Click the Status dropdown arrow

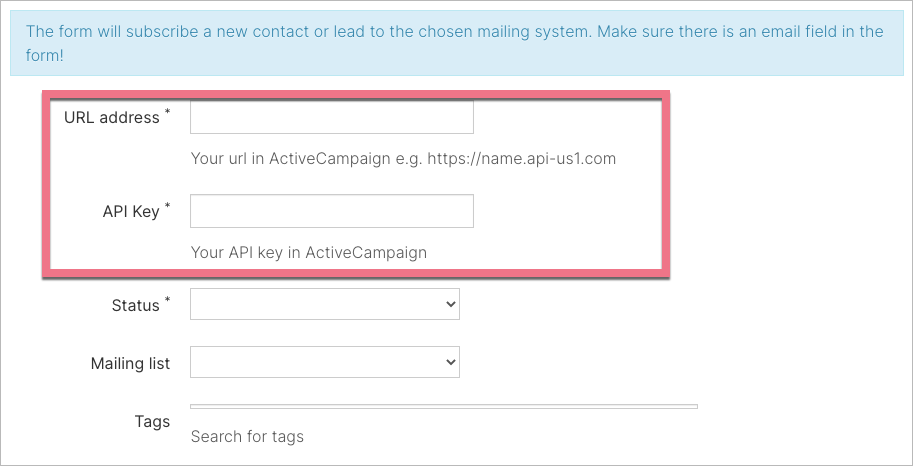(x=450, y=304)
